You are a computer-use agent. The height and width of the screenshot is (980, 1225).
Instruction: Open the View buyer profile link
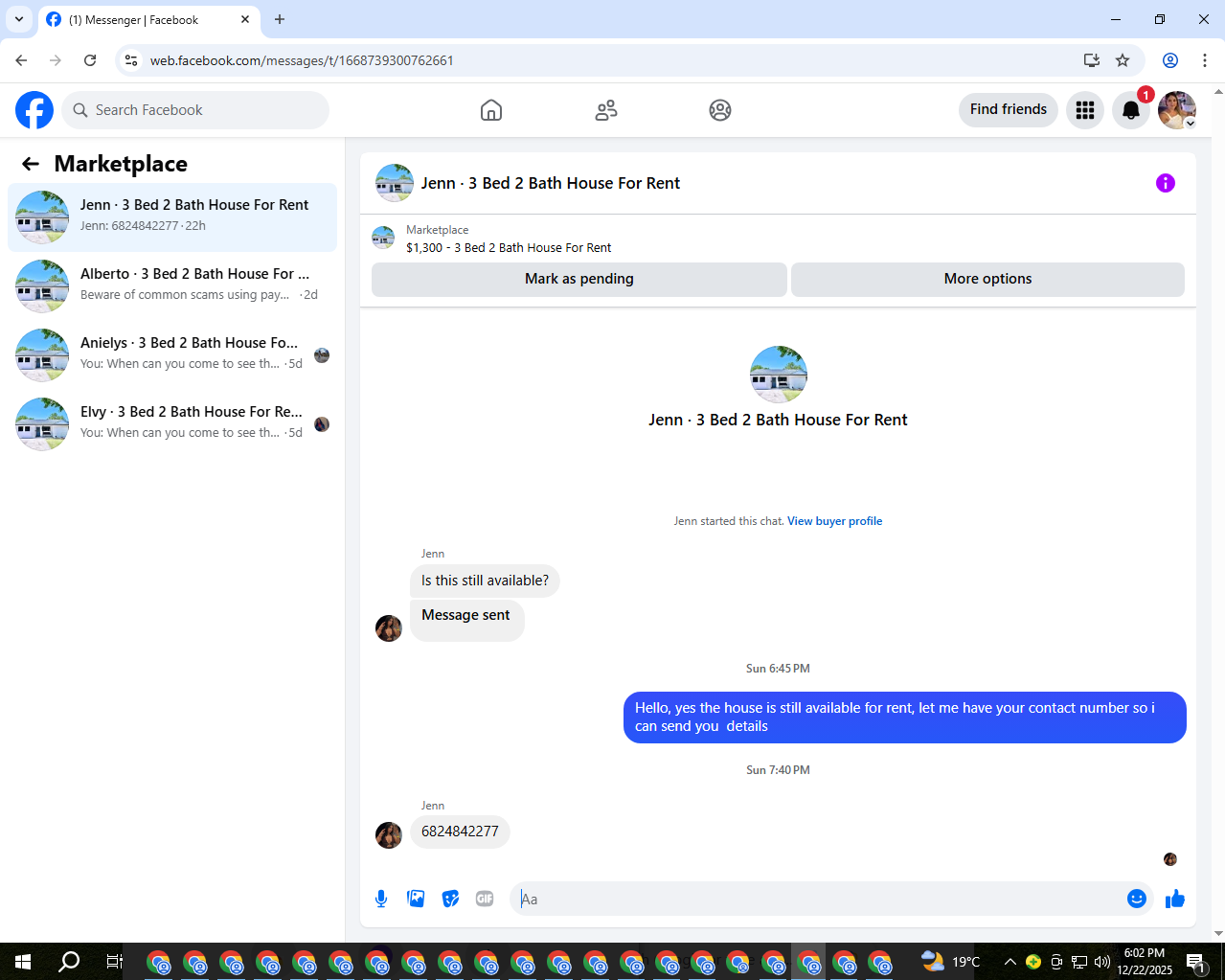(x=834, y=521)
